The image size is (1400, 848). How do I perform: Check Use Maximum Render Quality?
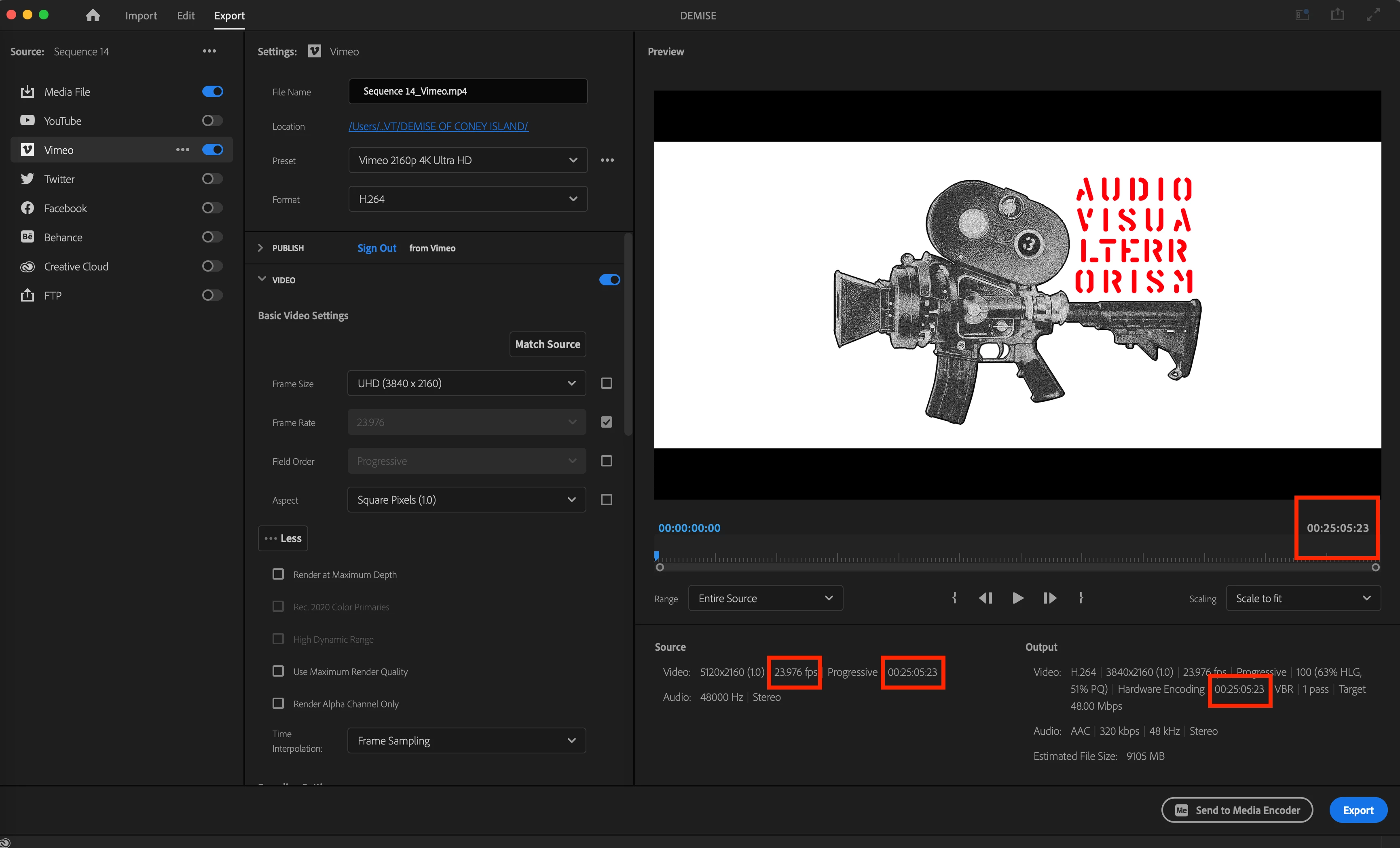coord(278,671)
